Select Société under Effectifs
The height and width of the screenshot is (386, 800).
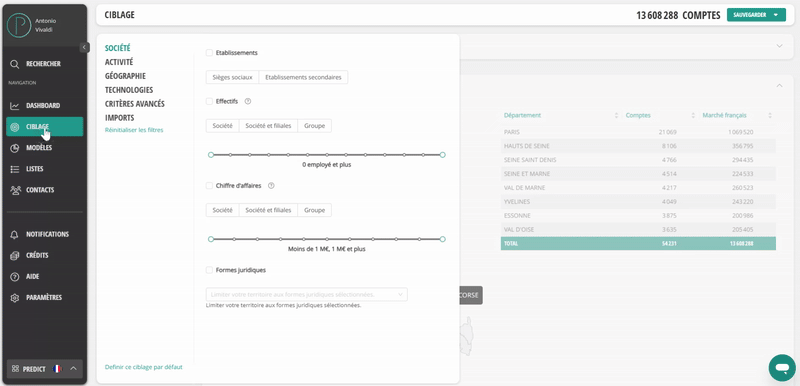(x=222, y=126)
